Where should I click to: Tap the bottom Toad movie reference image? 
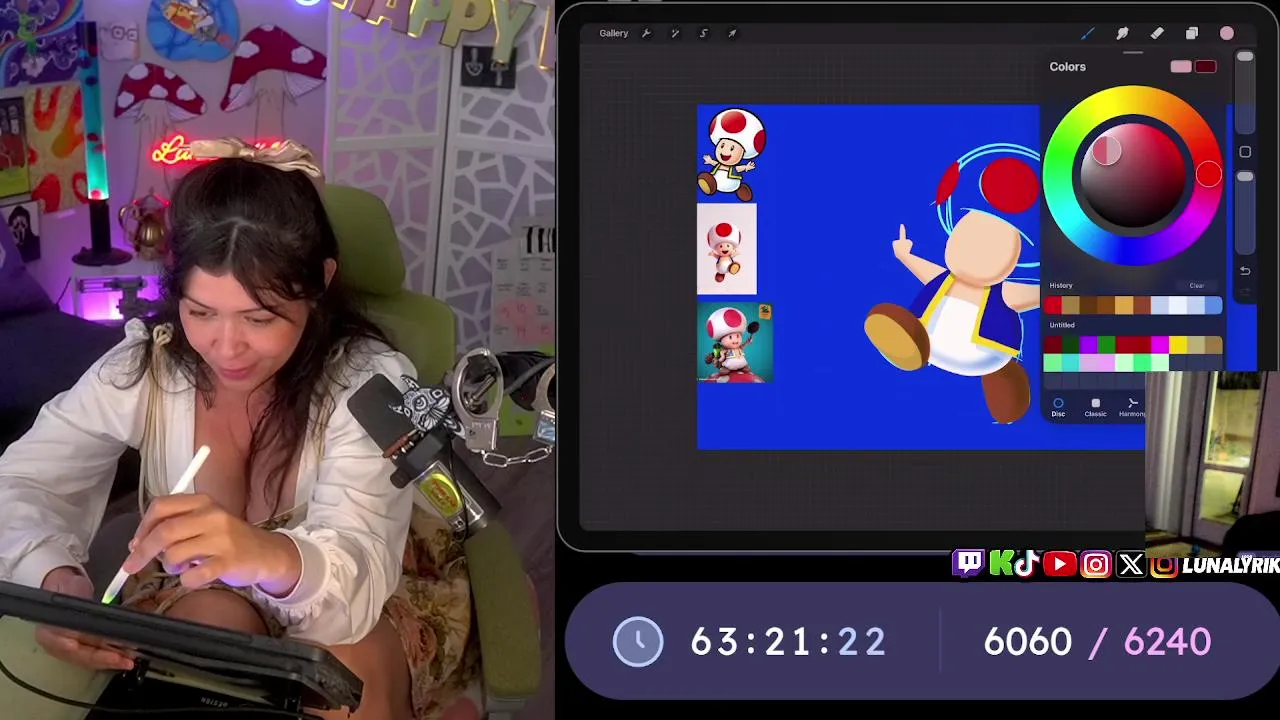tap(735, 343)
